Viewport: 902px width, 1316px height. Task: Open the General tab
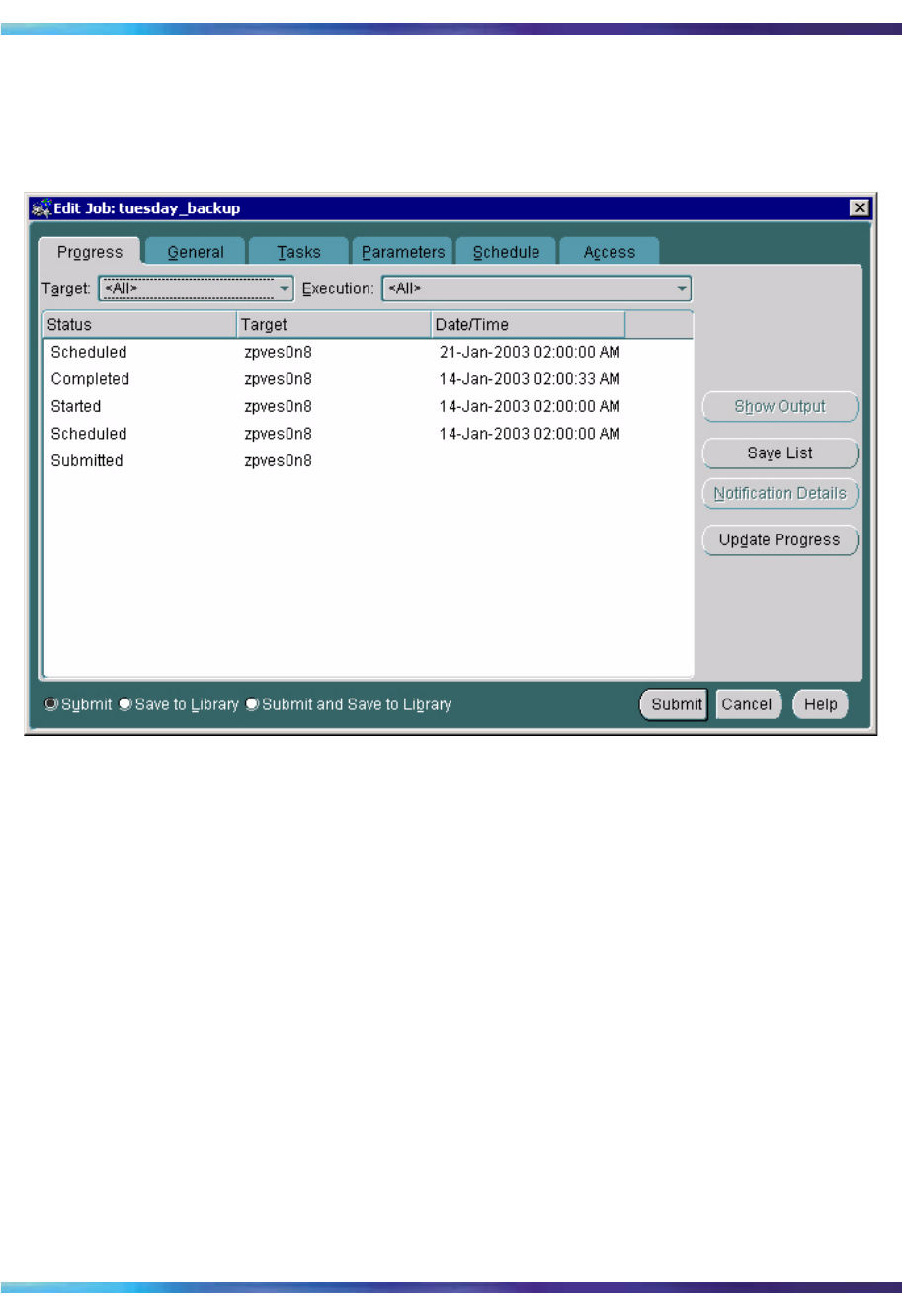coord(196,252)
